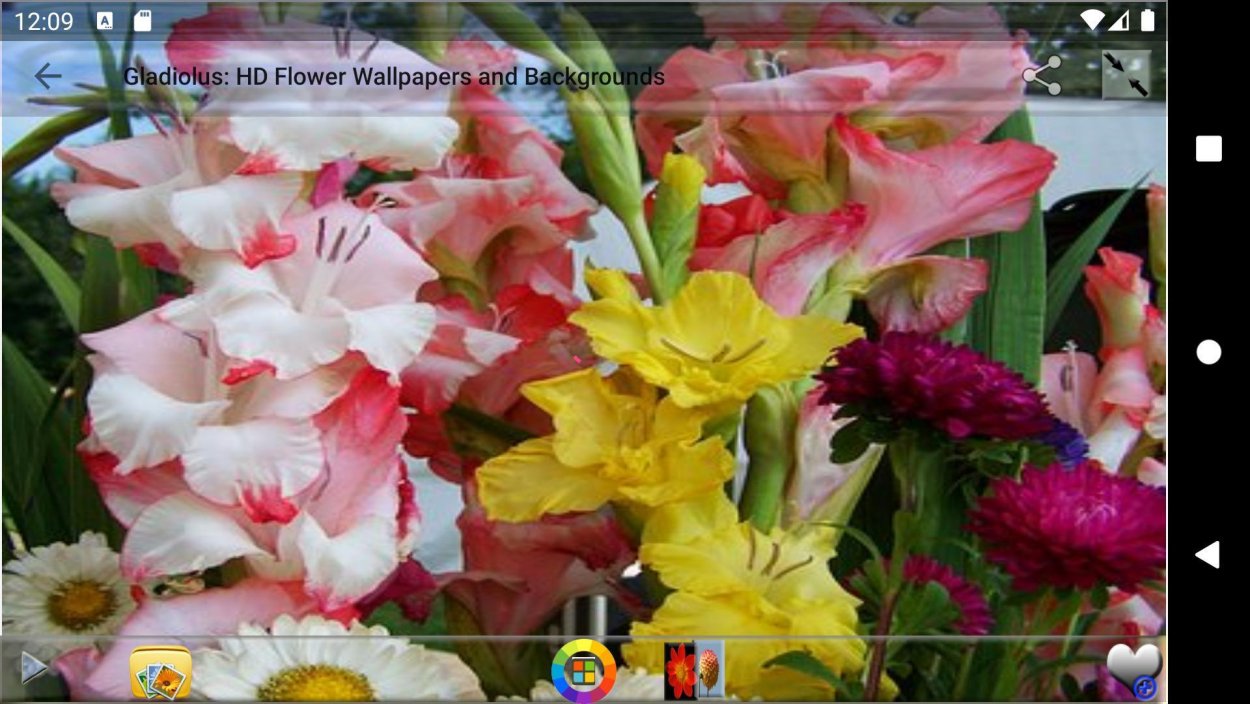
Task: Open the yellow photo gallery icon
Action: 161,672
